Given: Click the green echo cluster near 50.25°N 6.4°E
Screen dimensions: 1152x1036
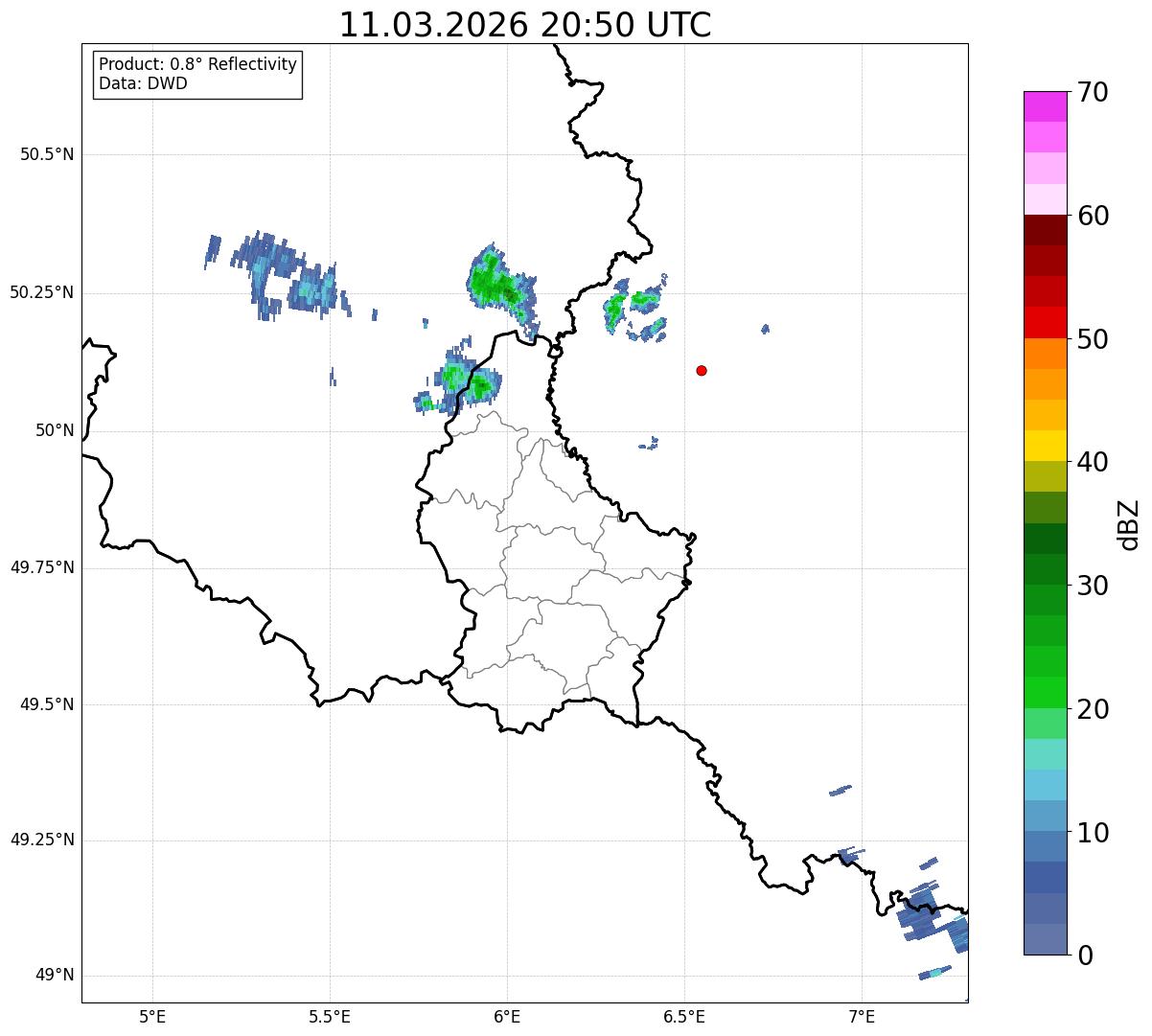Looking at the screenshot, I should point(634,308).
